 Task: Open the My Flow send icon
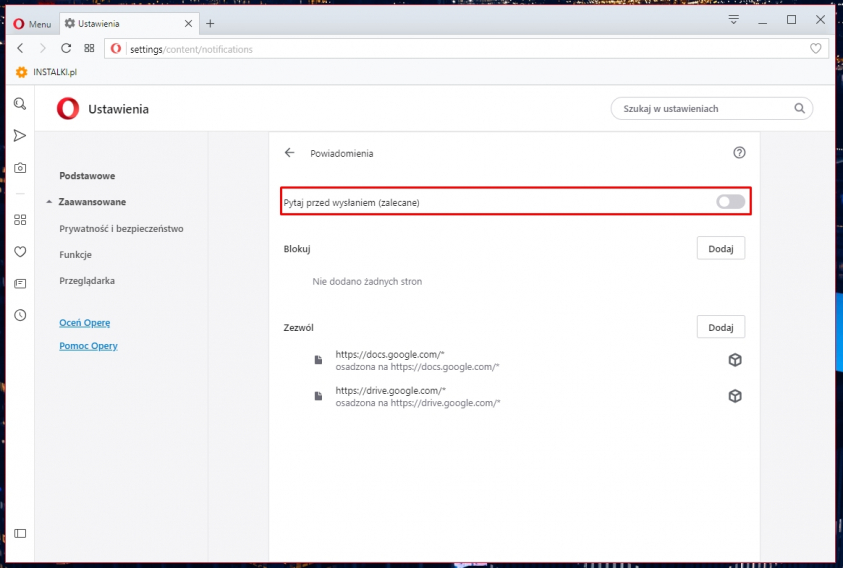click(19, 136)
